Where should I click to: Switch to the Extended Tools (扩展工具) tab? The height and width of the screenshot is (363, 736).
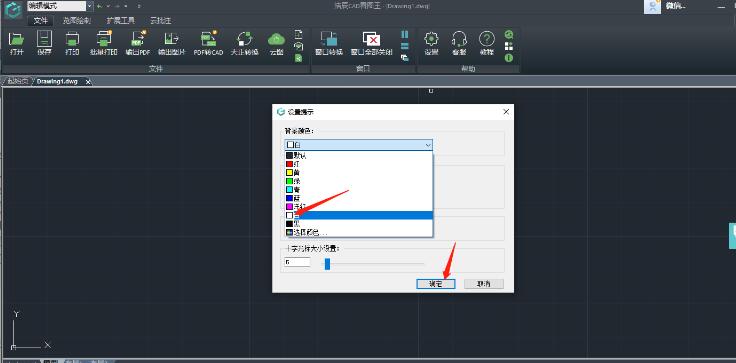[121, 21]
